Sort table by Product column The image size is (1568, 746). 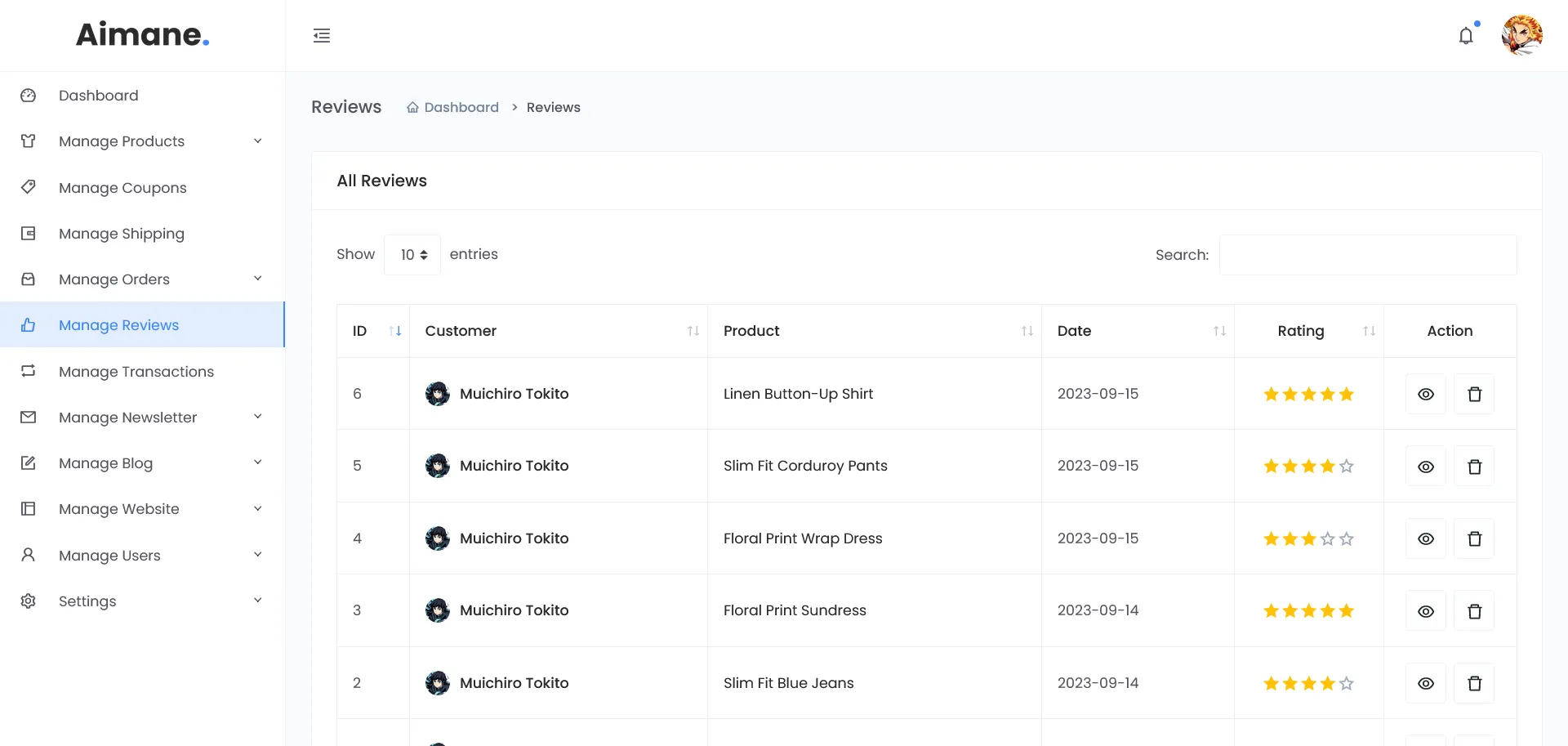[875, 331]
